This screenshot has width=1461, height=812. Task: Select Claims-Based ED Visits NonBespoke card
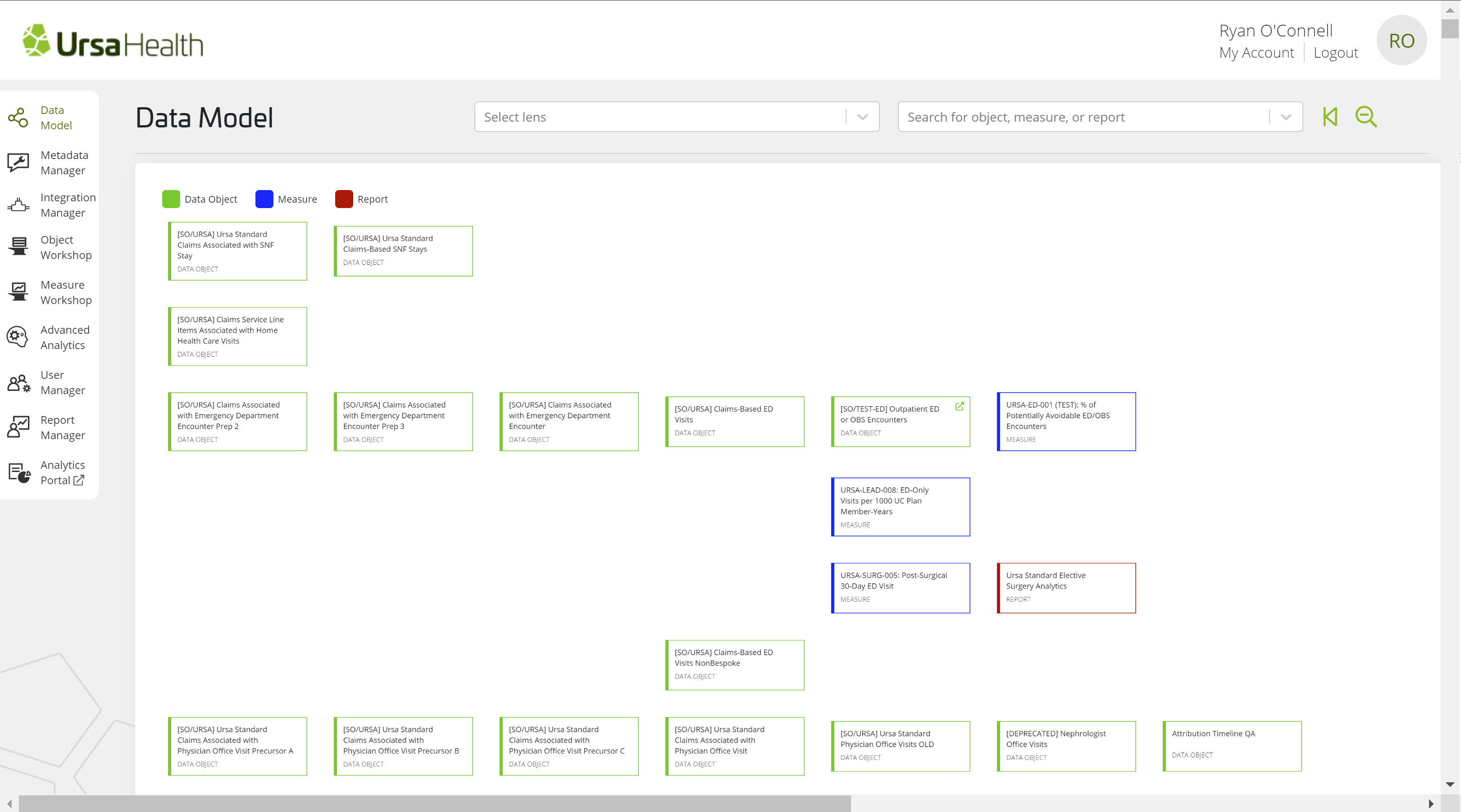pyautogui.click(x=734, y=665)
